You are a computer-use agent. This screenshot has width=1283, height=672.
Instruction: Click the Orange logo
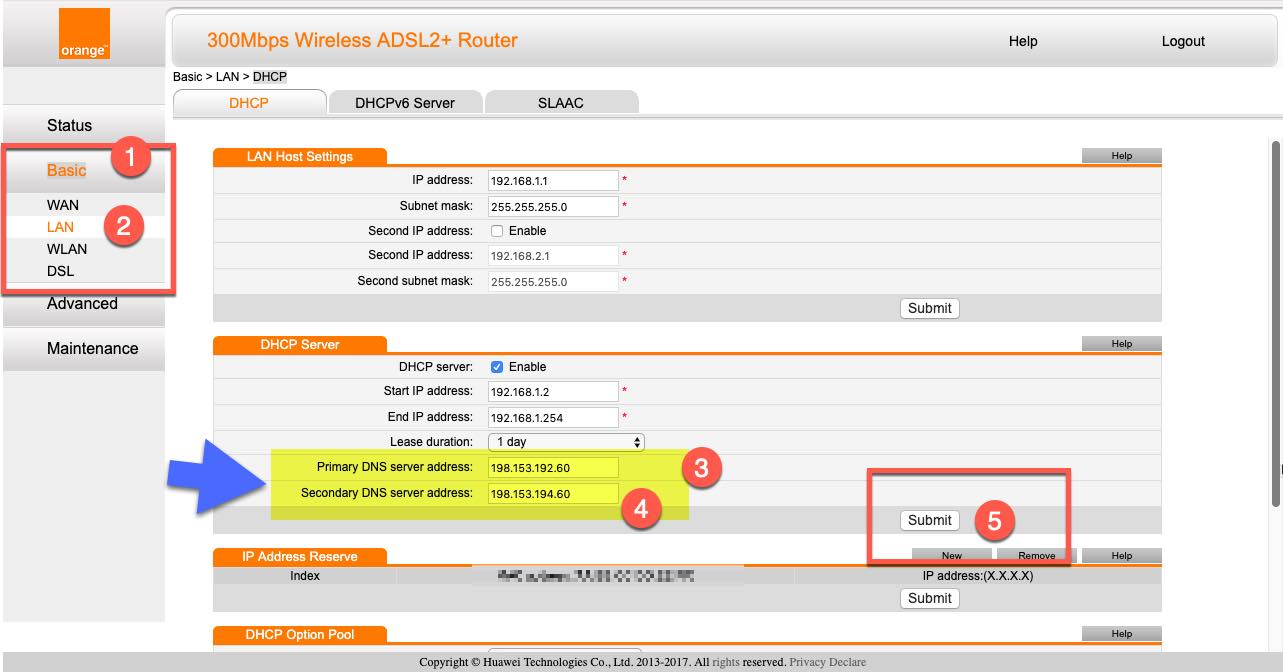84,36
